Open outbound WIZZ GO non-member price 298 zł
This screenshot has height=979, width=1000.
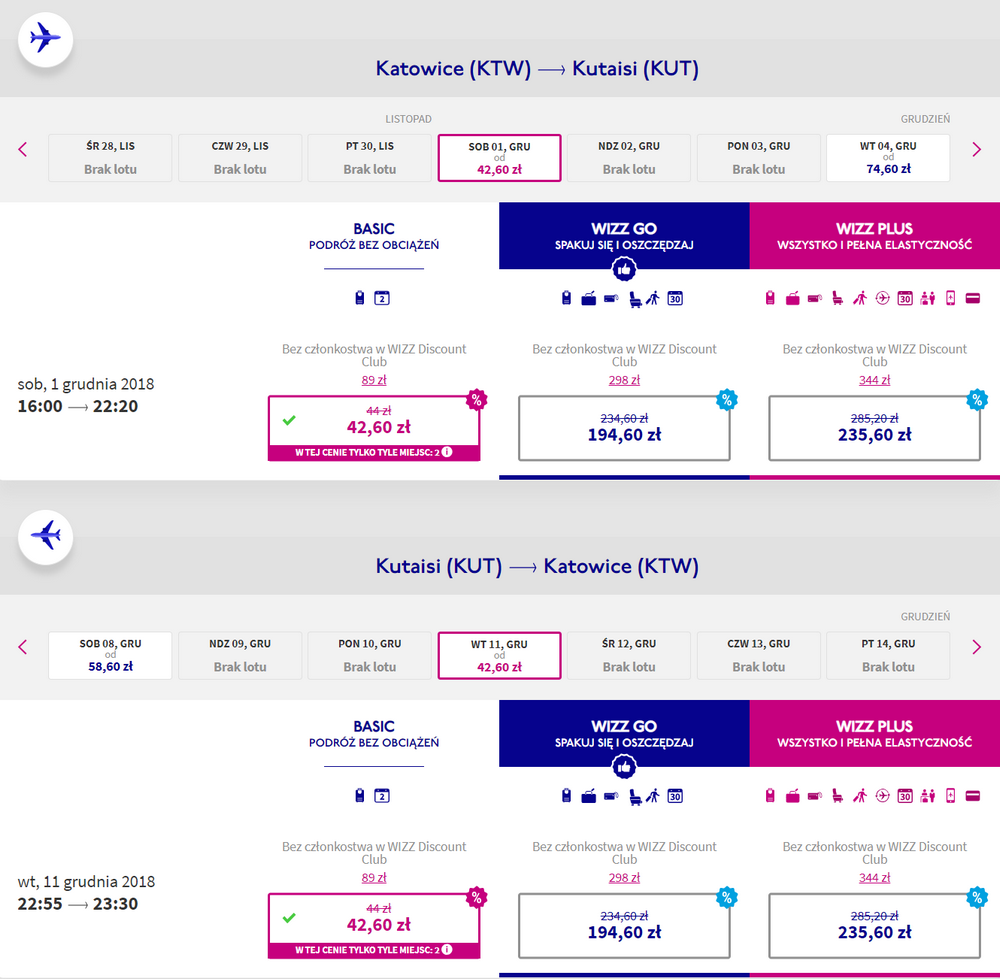click(624, 380)
